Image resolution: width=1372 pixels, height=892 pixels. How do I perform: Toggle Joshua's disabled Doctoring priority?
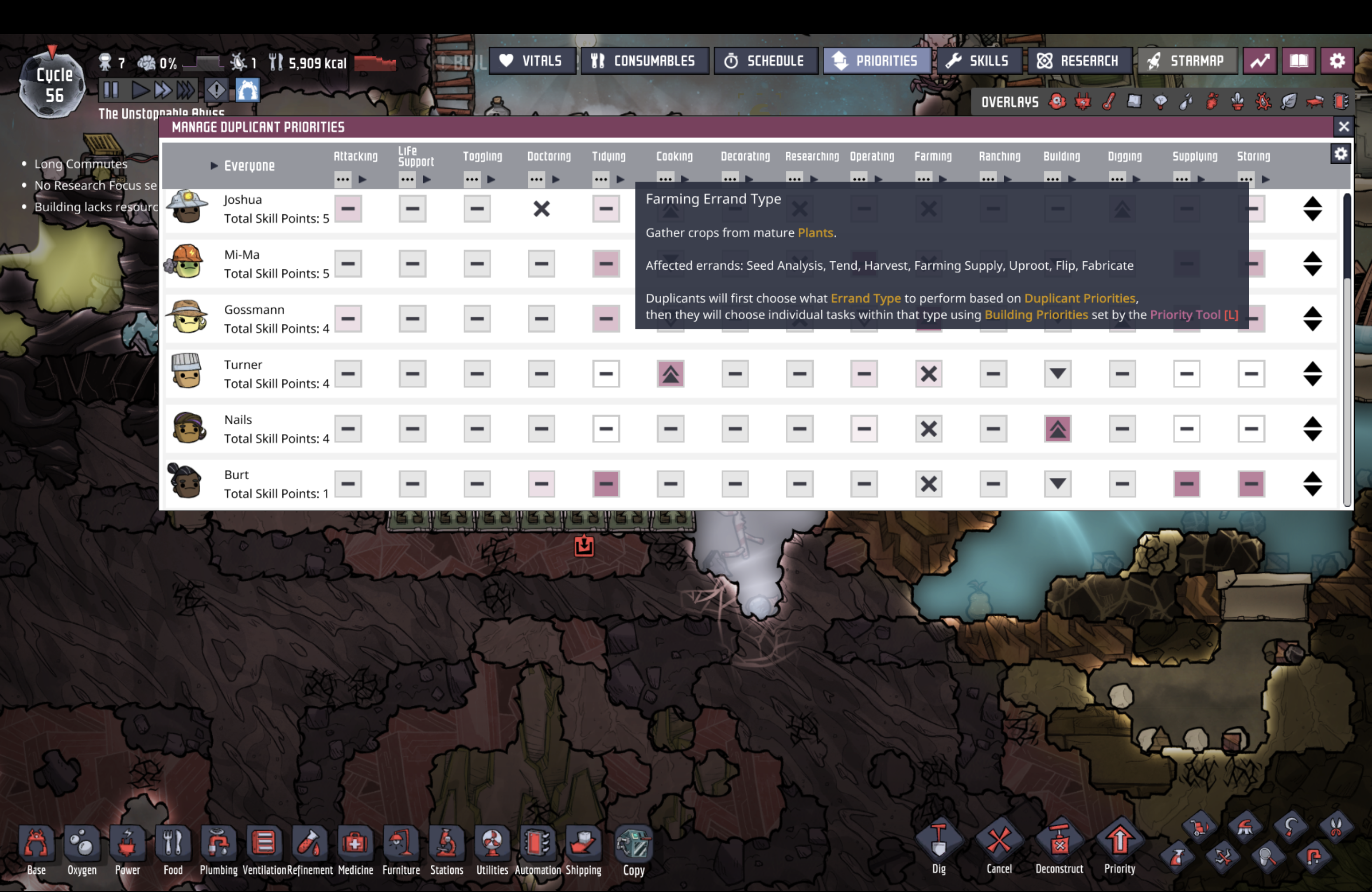point(541,209)
